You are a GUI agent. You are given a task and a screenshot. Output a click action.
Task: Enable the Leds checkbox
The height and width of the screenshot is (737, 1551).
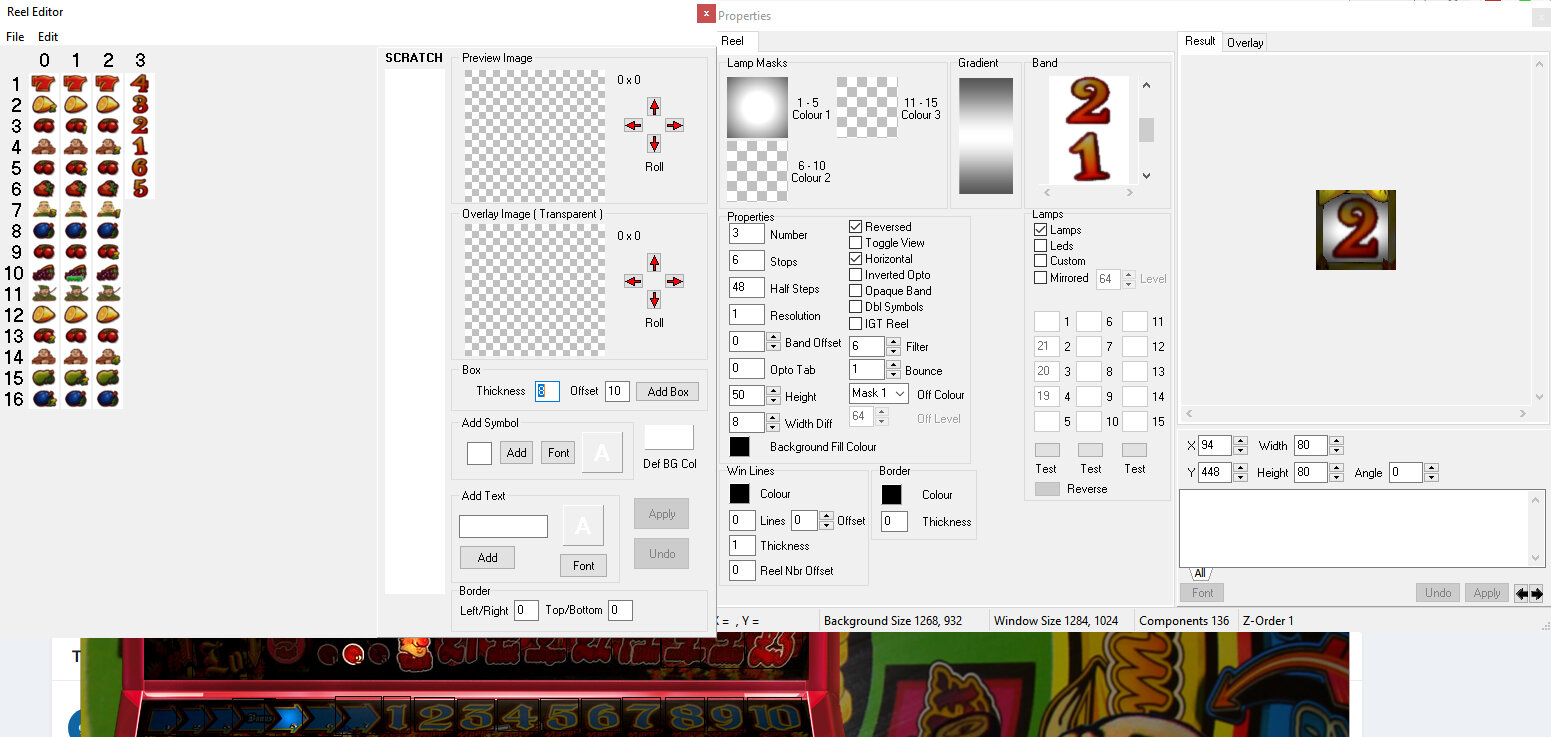point(1040,246)
